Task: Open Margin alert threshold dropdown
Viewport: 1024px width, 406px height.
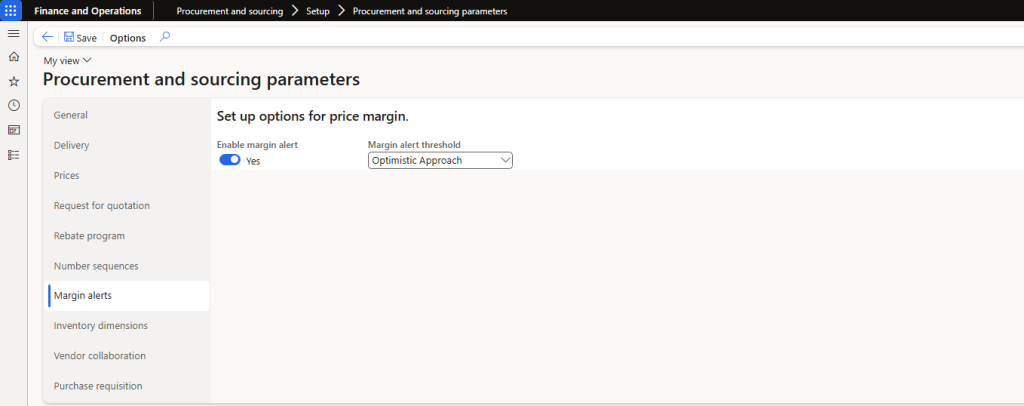Action: (x=440, y=160)
